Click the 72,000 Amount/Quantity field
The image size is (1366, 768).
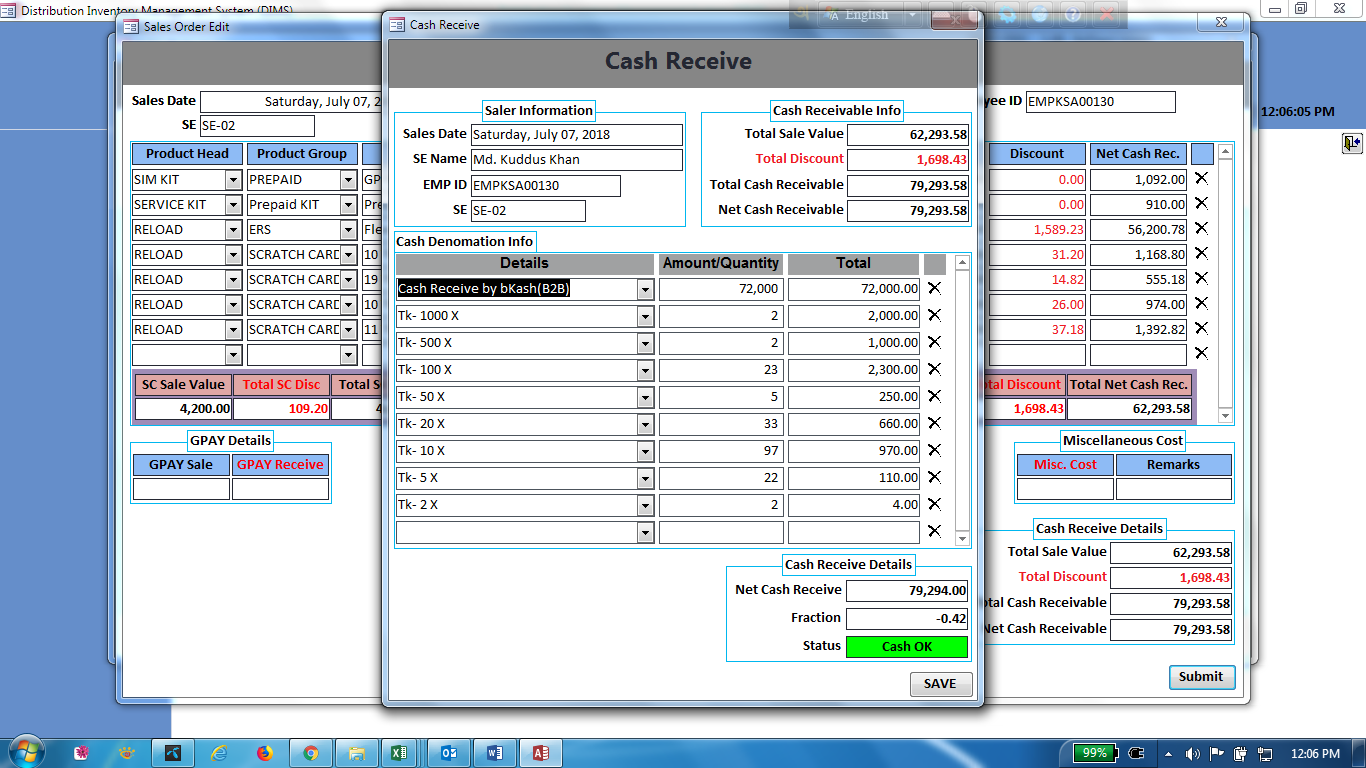coord(720,289)
